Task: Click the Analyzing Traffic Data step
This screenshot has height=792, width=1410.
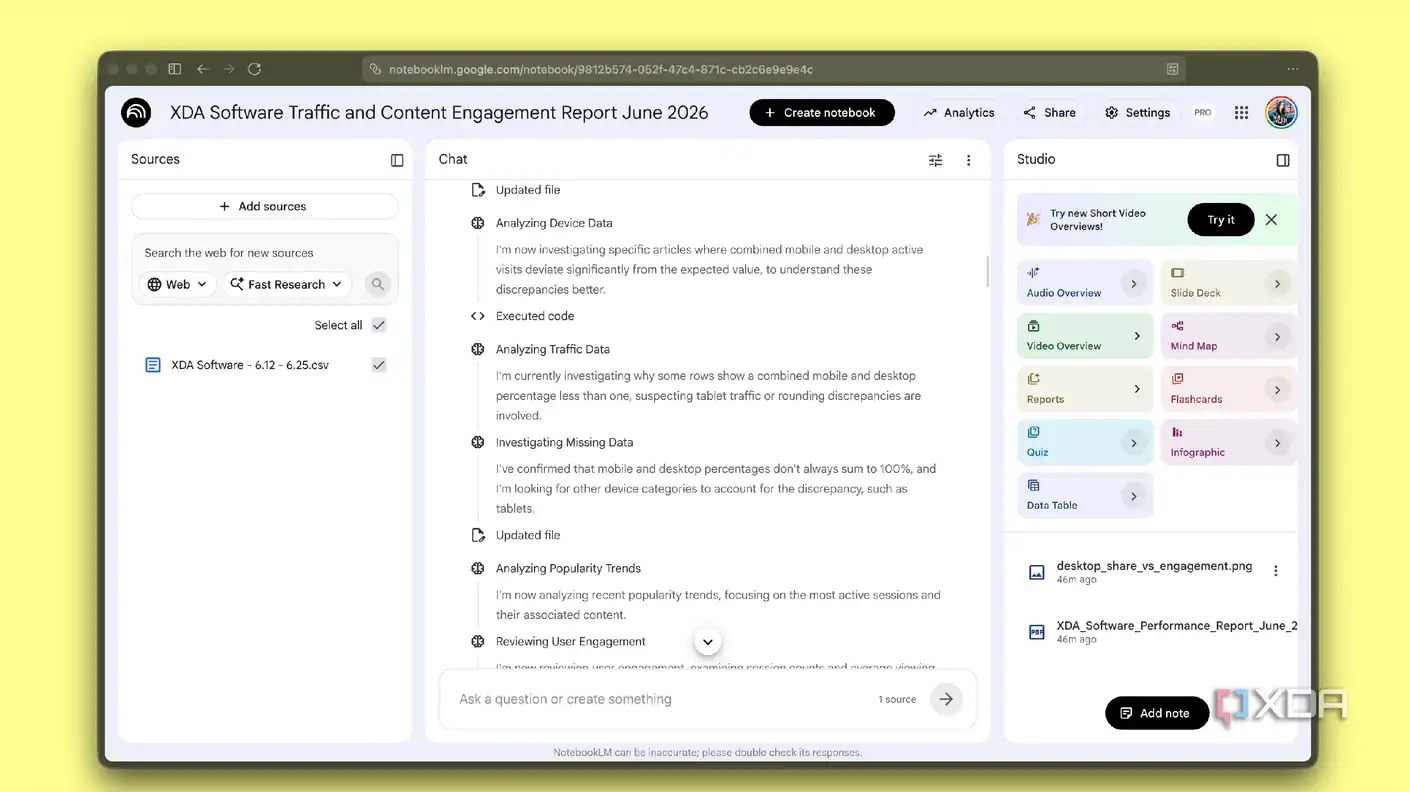Action: [x=552, y=349]
